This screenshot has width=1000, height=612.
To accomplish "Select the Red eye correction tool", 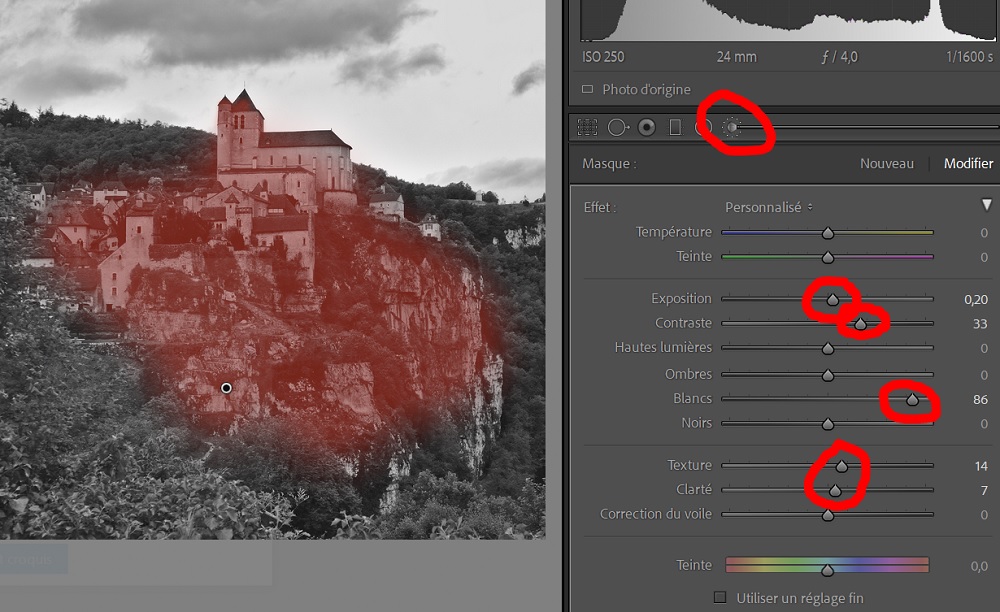I will click(647, 128).
